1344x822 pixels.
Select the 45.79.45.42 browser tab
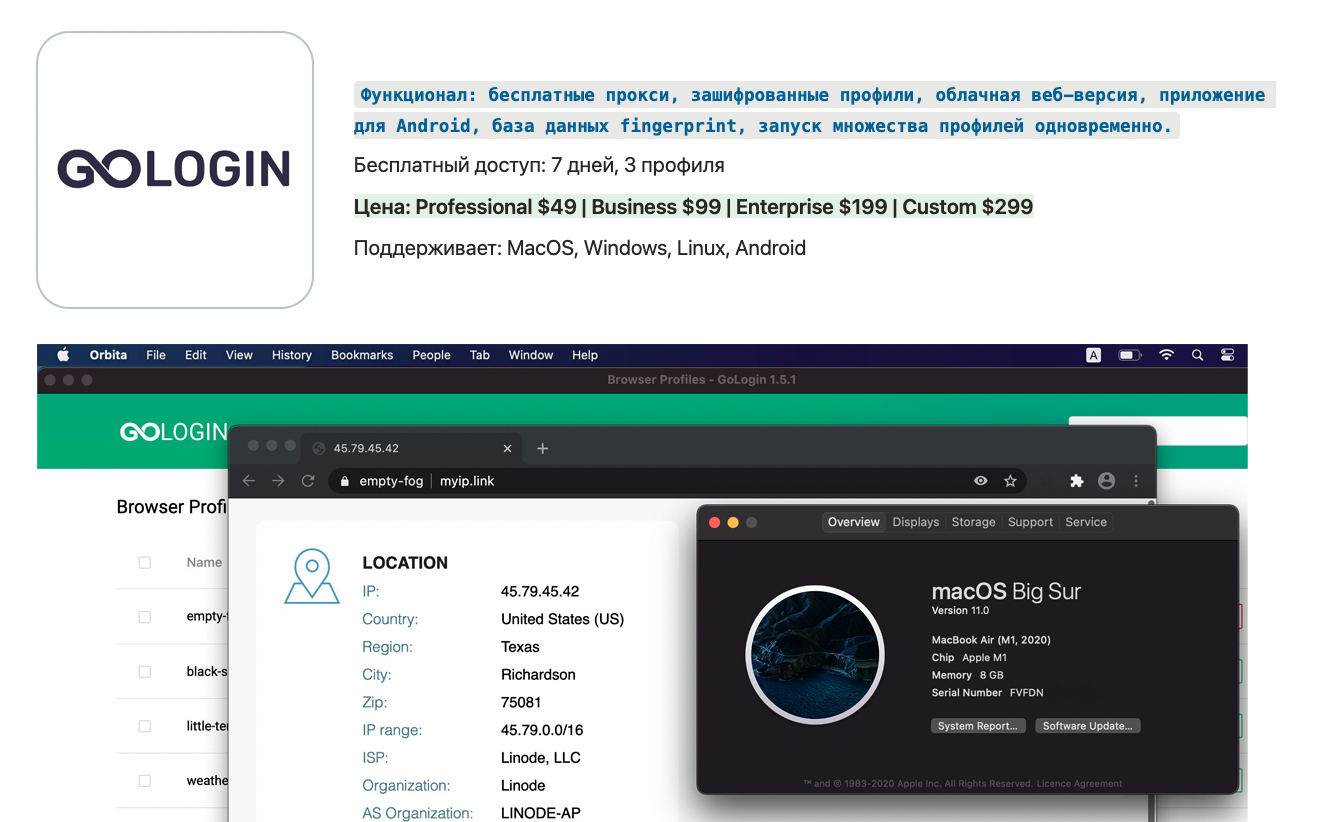click(x=413, y=448)
